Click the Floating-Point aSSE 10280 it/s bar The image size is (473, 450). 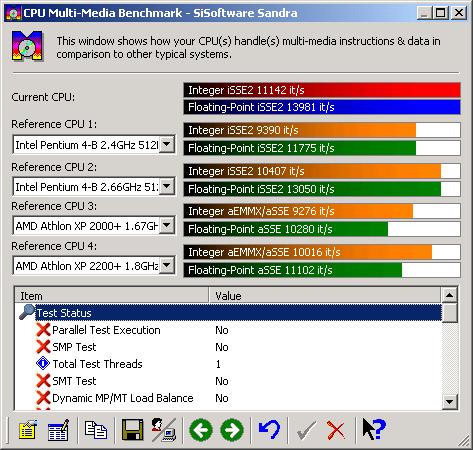322,229
